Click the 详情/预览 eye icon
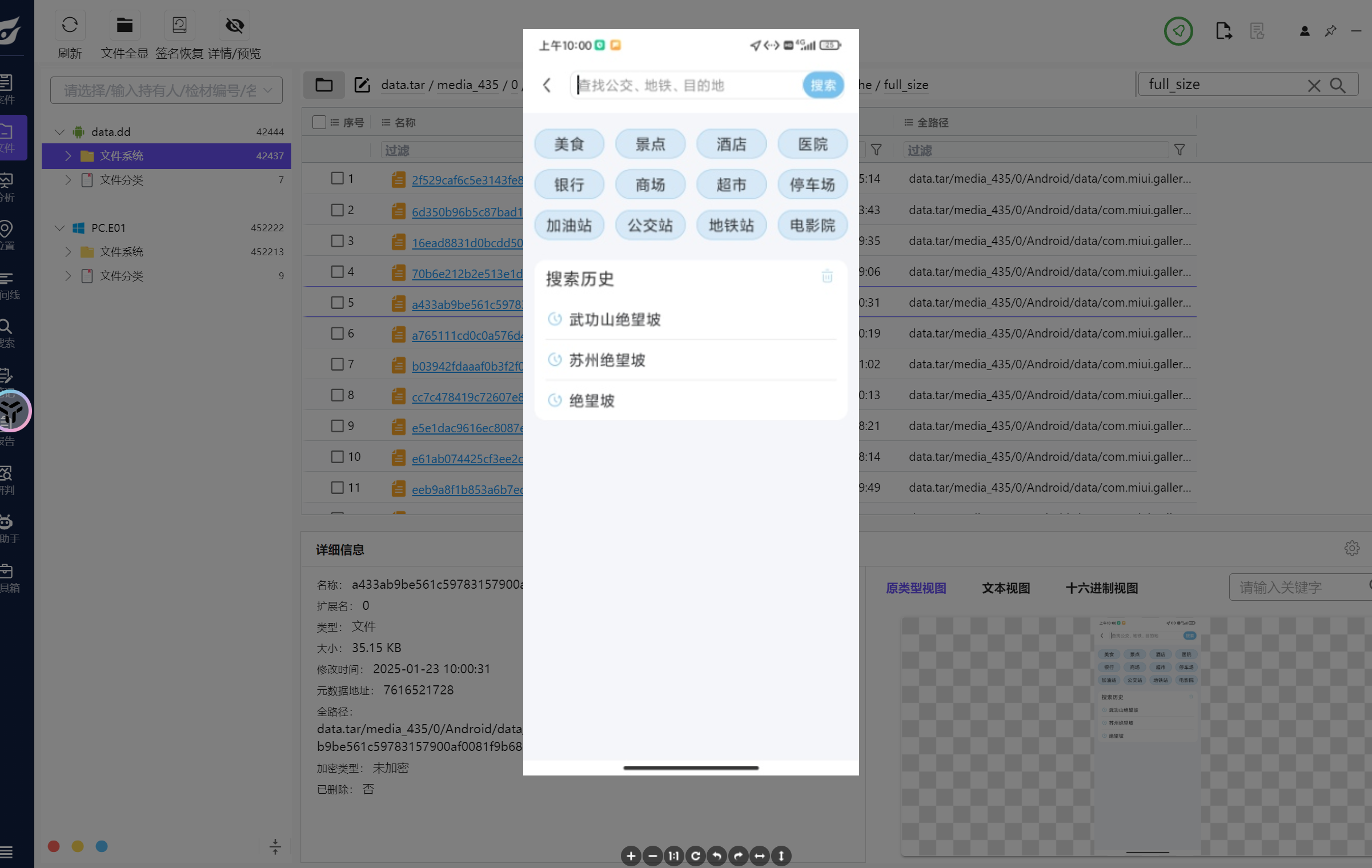1372x868 pixels. pyautogui.click(x=234, y=26)
